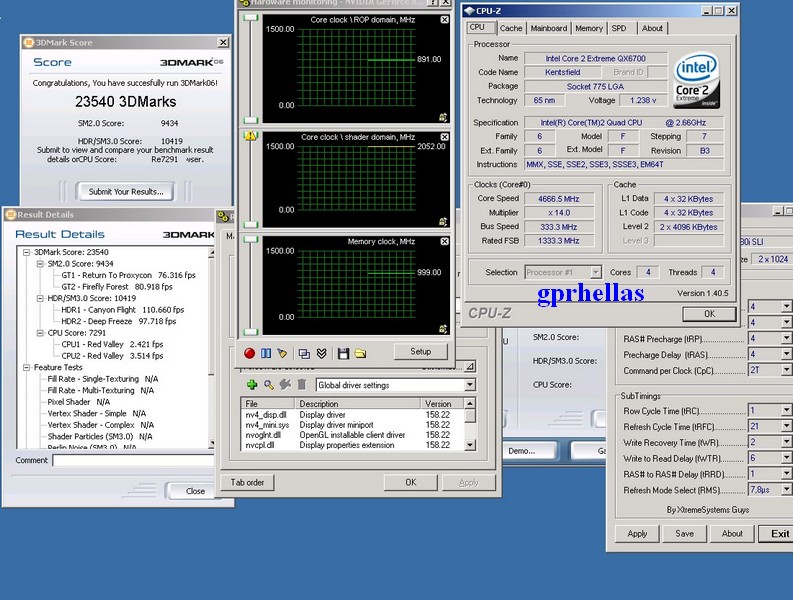793x600 pixels.
Task: Open the Processor #1 selection dropdown
Action: click(596, 272)
